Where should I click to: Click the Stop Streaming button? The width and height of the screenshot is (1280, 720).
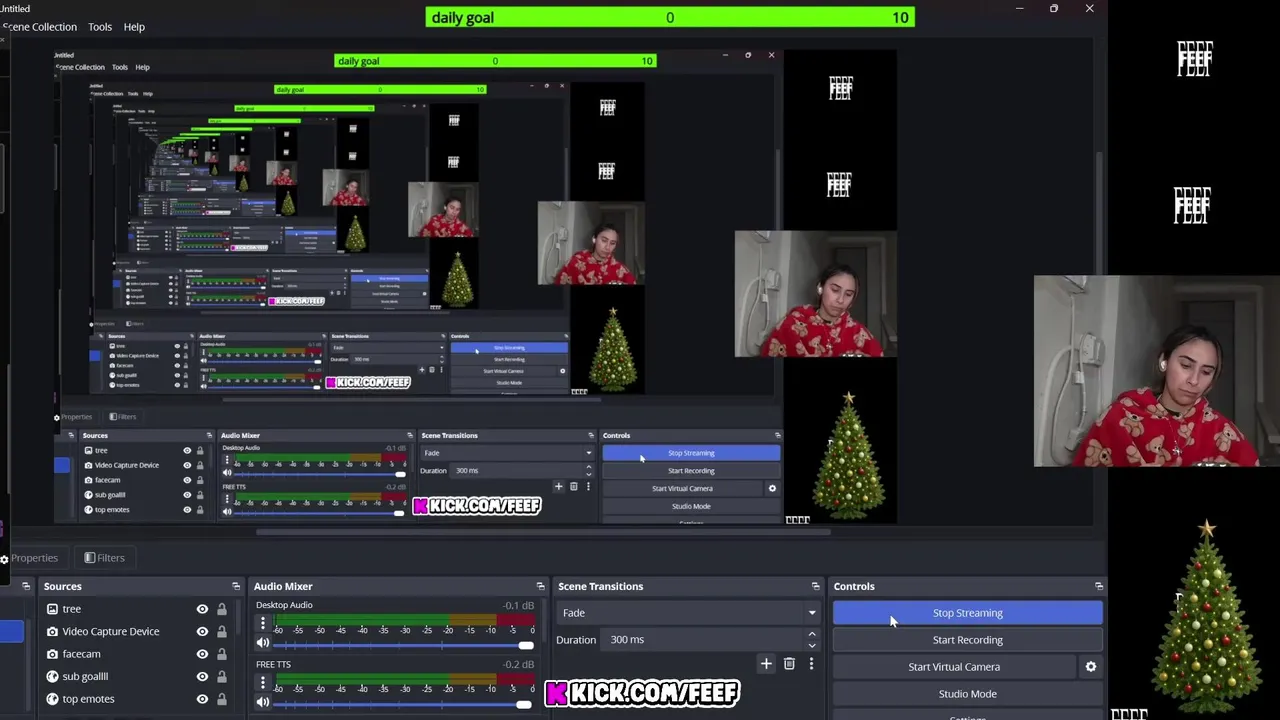[x=967, y=613]
